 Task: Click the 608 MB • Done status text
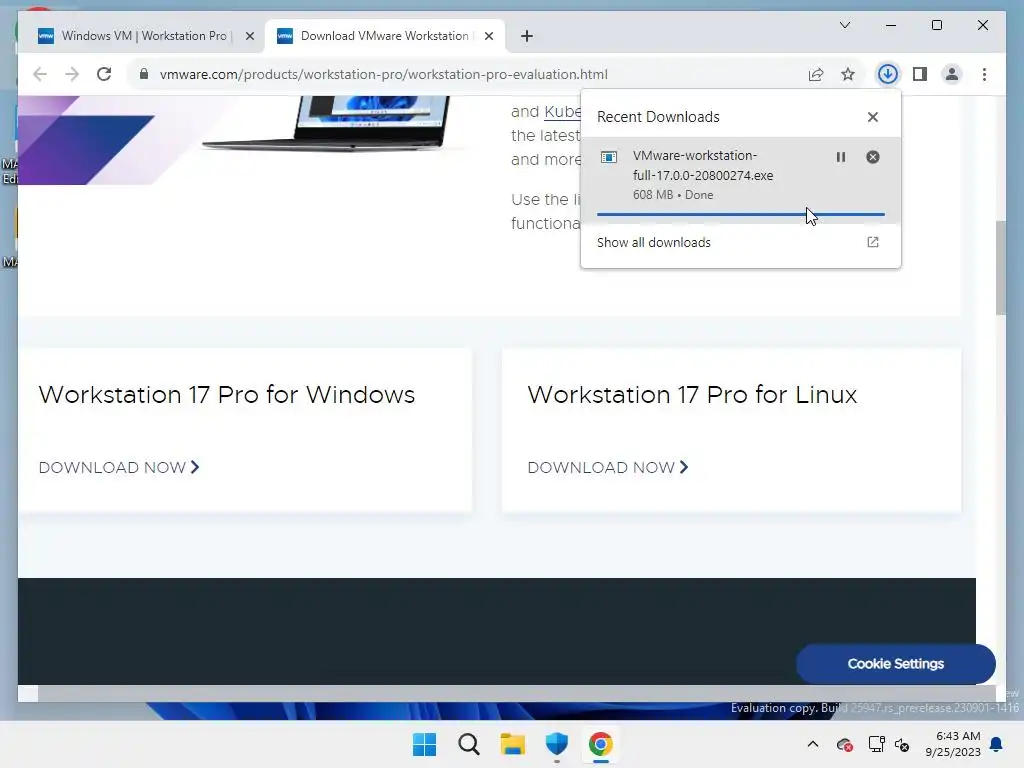click(x=673, y=195)
